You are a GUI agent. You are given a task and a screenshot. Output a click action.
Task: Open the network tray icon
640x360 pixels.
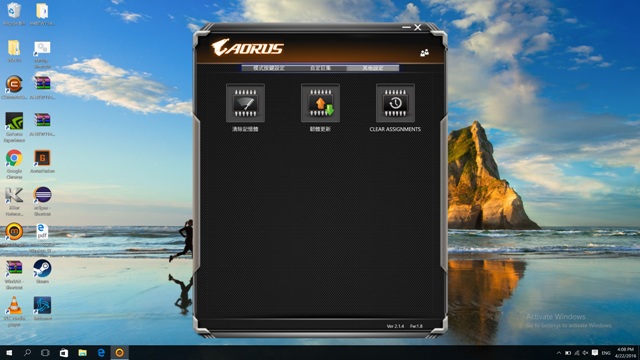point(577,353)
